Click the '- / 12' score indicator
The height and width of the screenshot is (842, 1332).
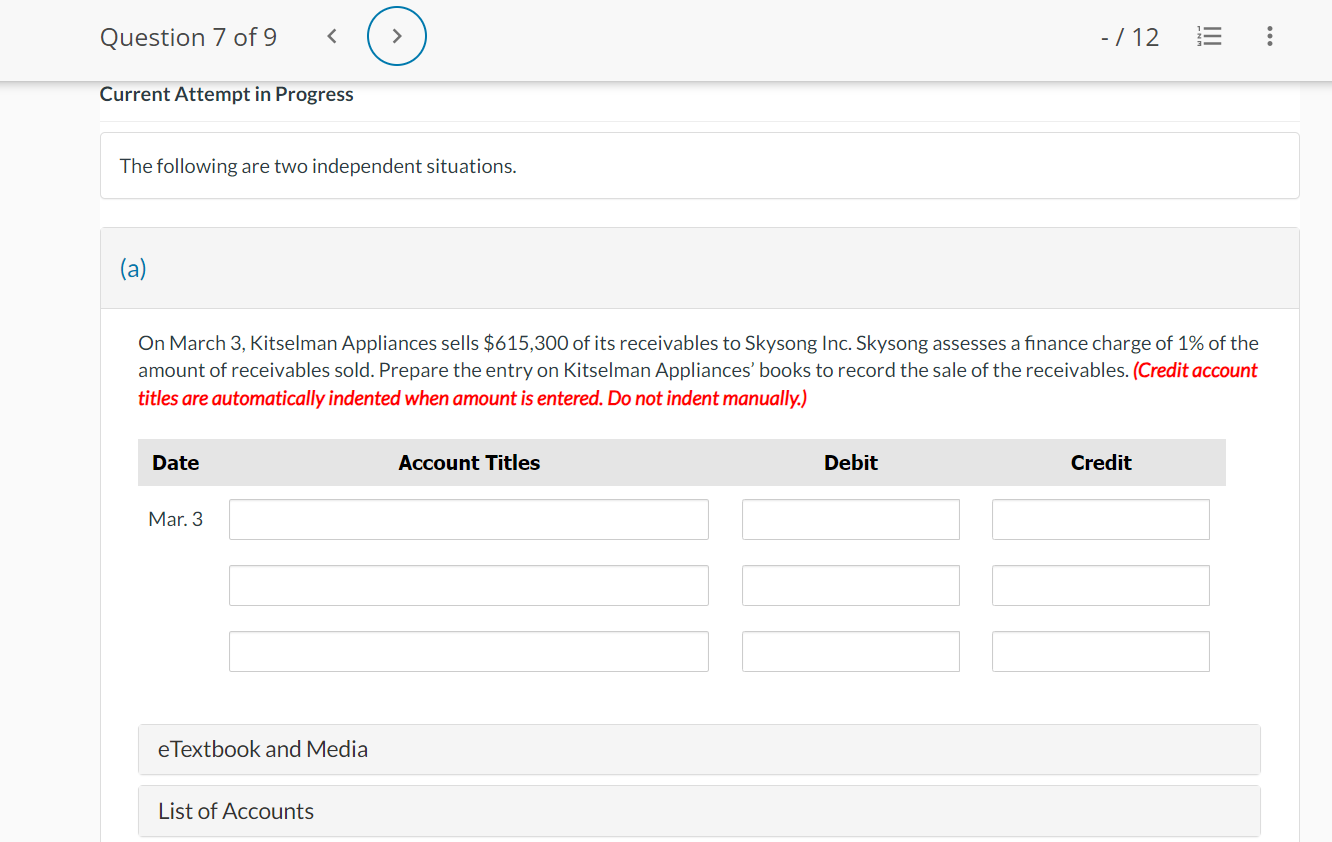pyautogui.click(x=1130, y=38)
